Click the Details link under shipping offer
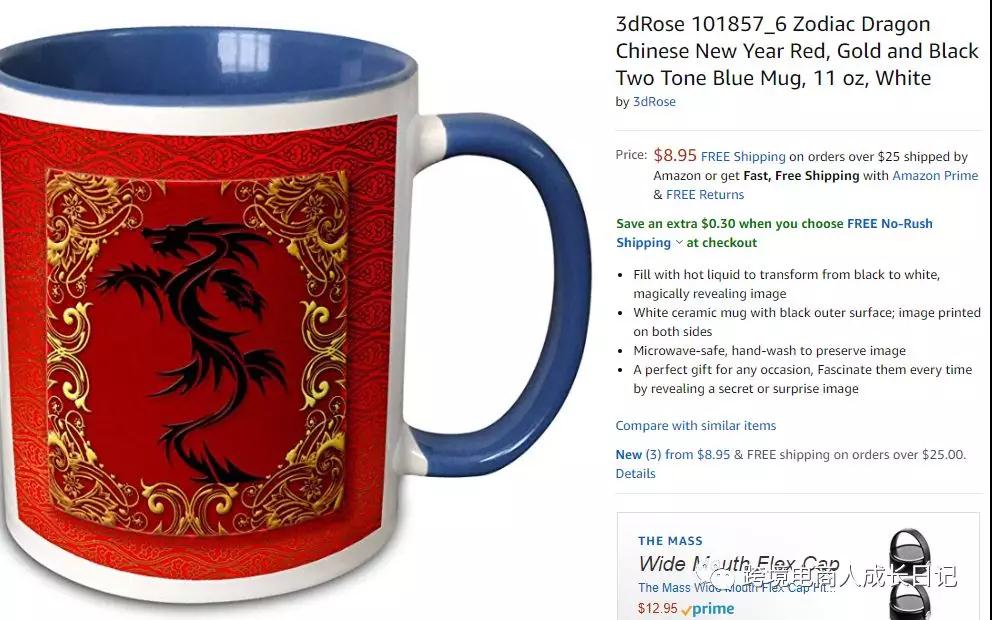 (x=635, y=473)
